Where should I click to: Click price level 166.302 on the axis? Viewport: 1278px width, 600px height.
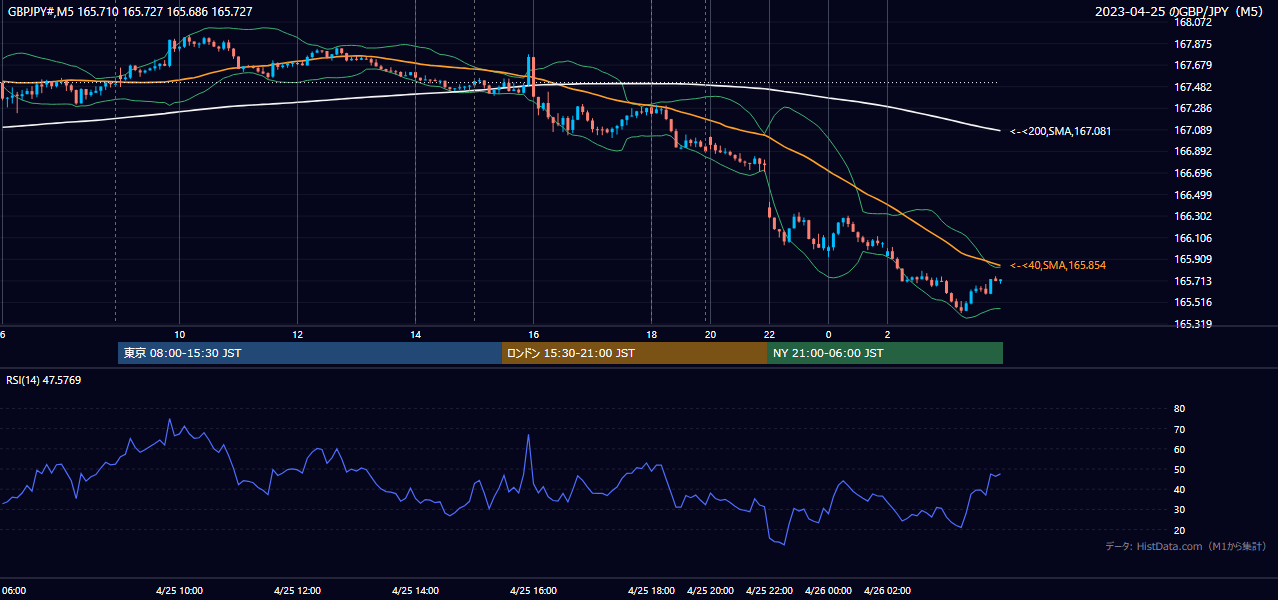(x=1192, y=216)
